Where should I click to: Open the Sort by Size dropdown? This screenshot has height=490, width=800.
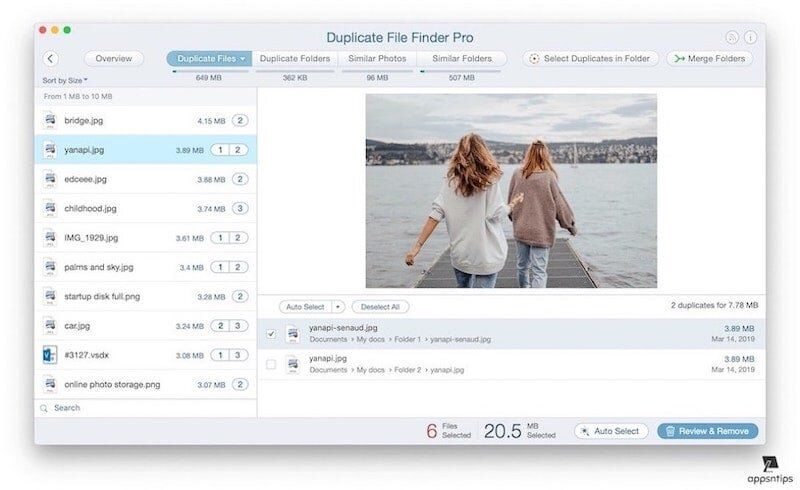click(x=65, y=80)
